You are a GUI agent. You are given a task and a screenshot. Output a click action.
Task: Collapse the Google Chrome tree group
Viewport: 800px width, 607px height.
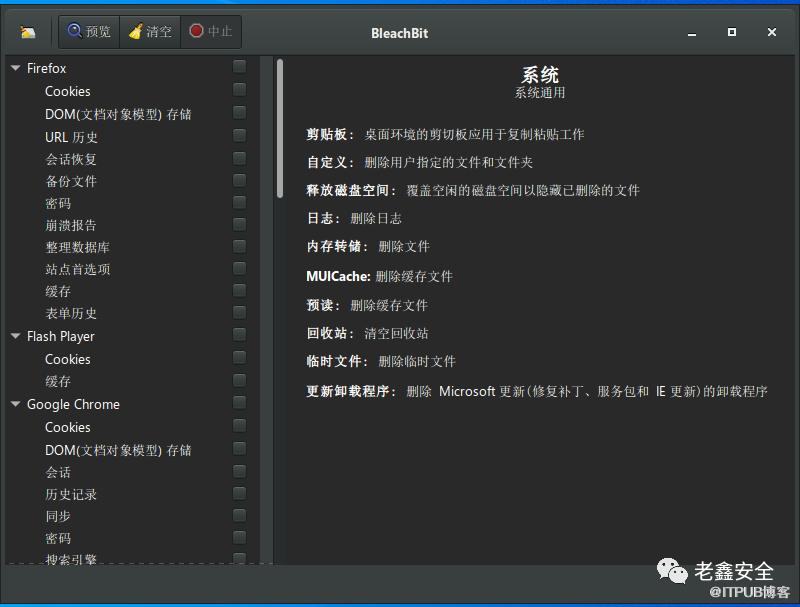(16, 404)
